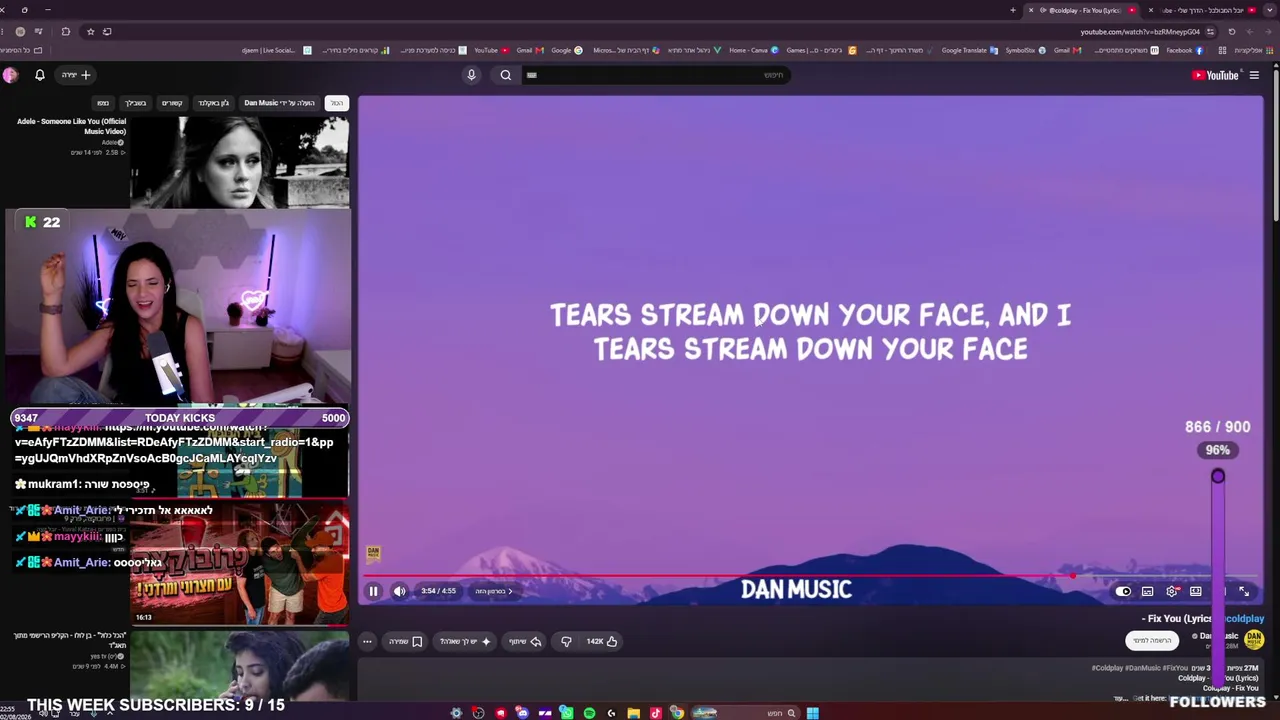Pause the Fix You video
Screen dimensions: 1280x720
coord(373,591)
